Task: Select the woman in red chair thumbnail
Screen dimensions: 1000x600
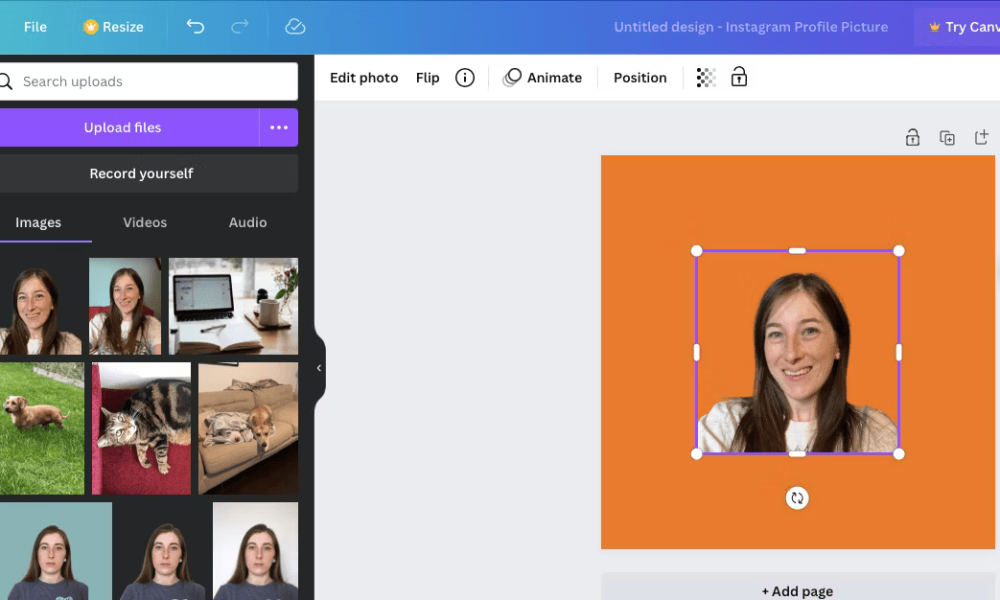Action: click(x=125, y=306)
